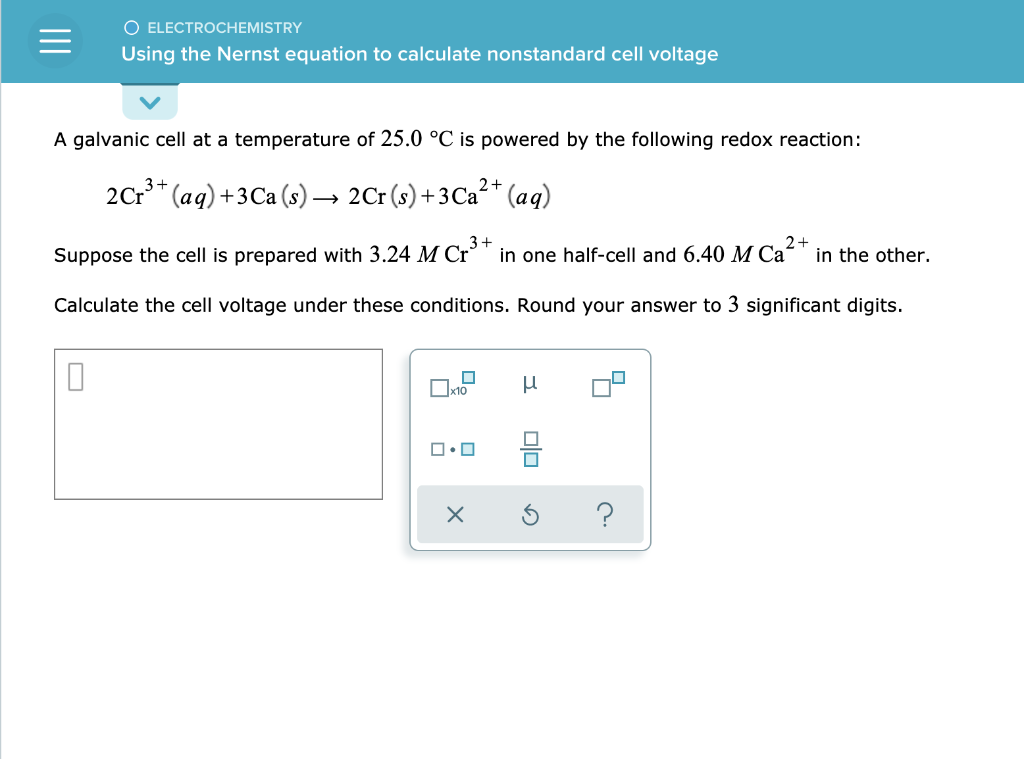Select the Nernst equation lesson title
The height and width of the screenshot is (759, 1024).
click(419, 55)
